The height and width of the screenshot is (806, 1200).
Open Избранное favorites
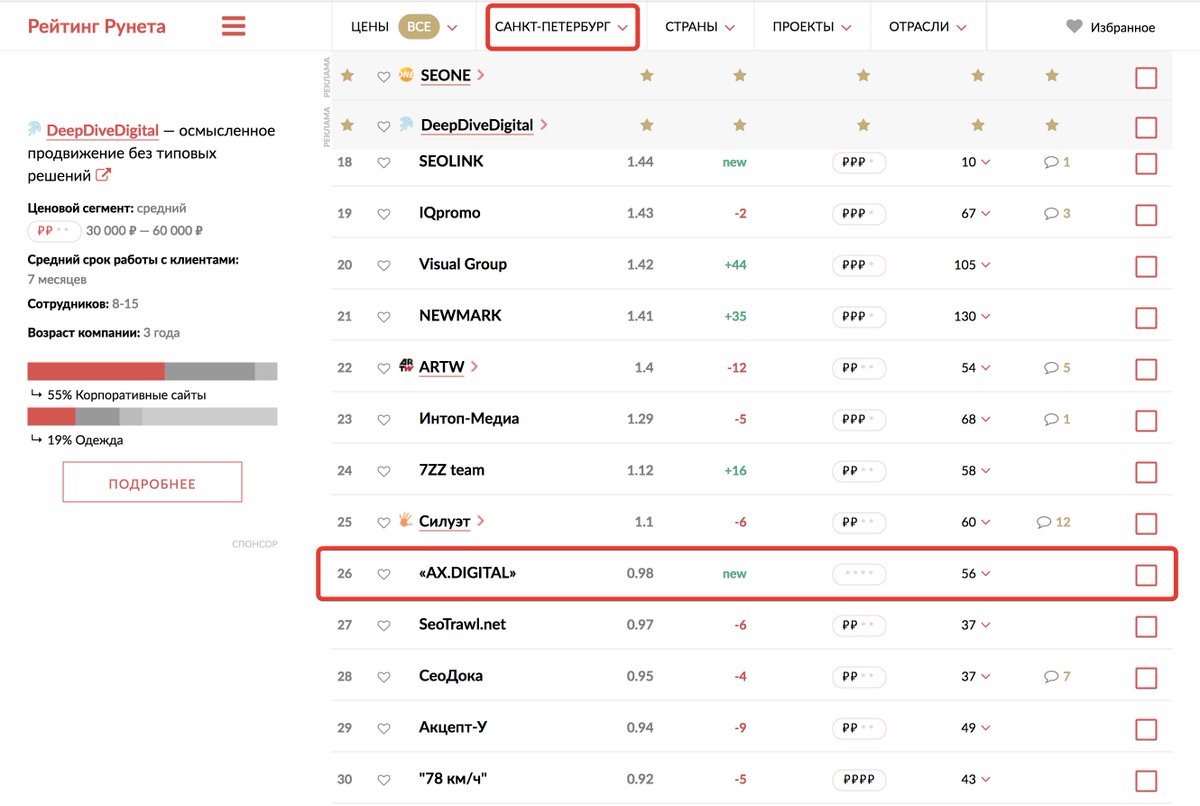(1110, 27)
